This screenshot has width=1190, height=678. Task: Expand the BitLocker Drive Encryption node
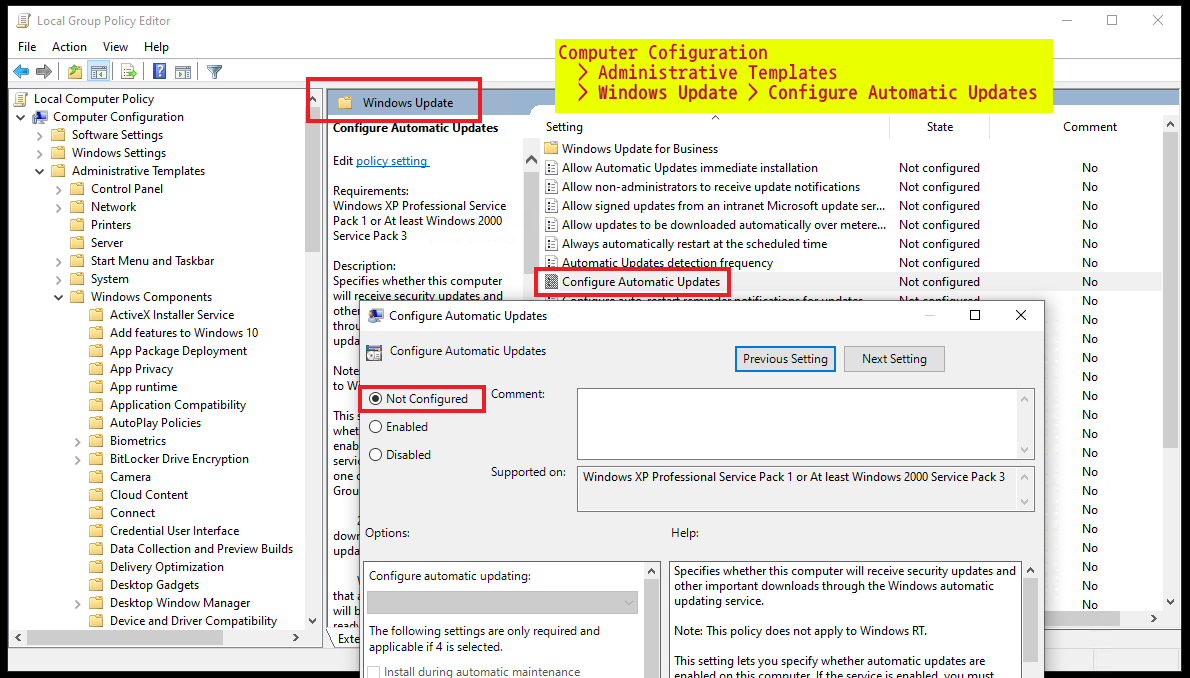click(x=77, y=459)
